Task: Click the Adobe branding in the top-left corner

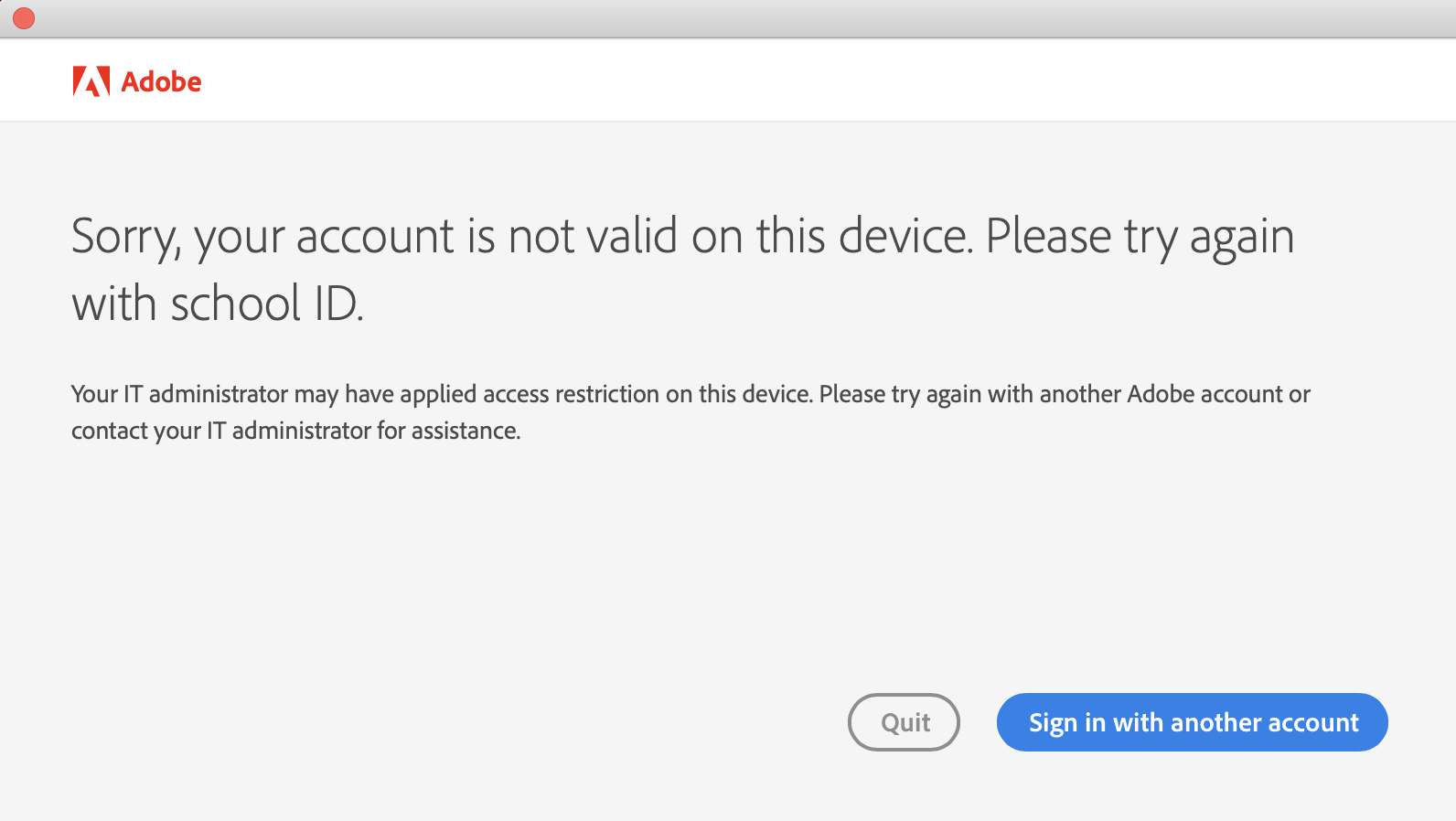Action: point(137,80)
